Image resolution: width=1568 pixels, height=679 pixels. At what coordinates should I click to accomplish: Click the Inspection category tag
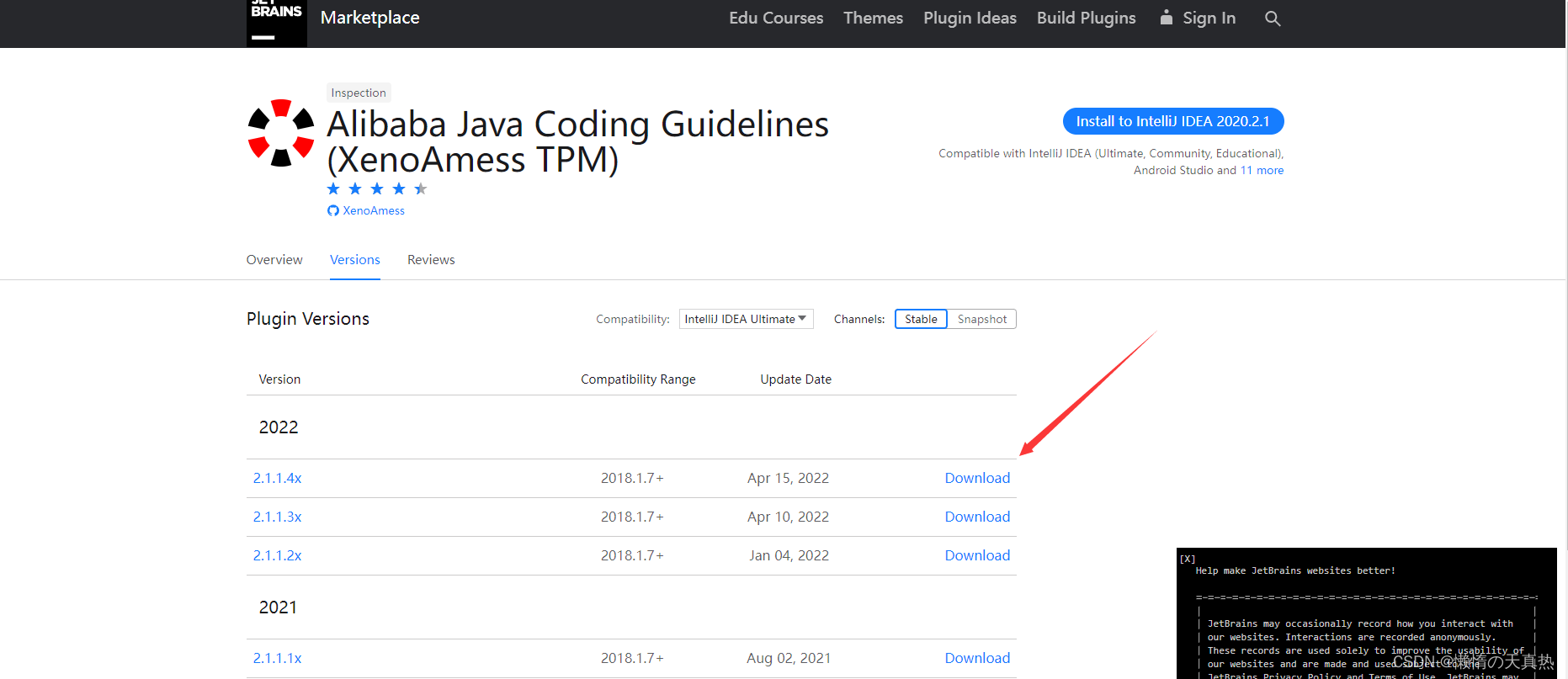coord(359,93)
